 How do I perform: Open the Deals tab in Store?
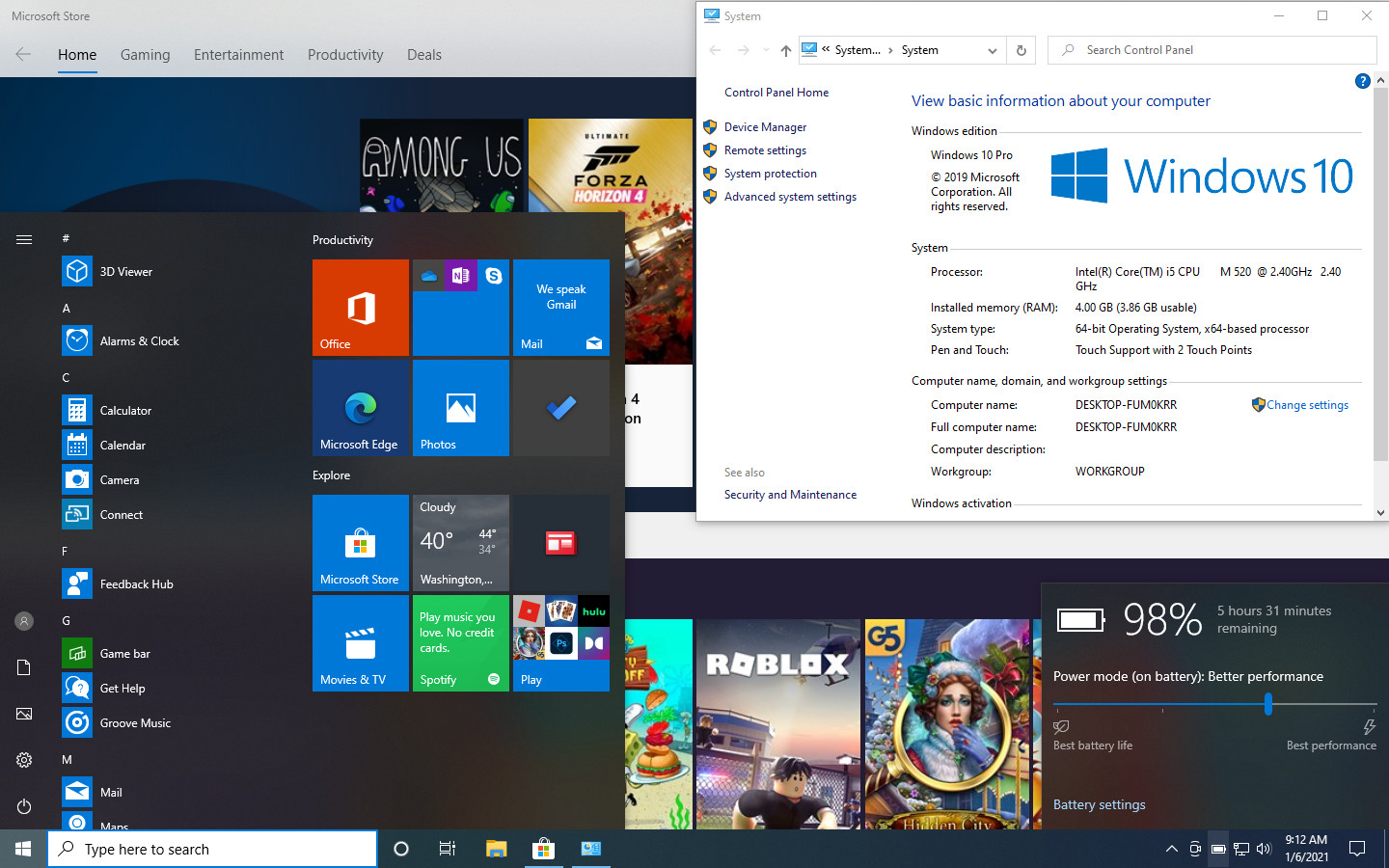[424, 55]
